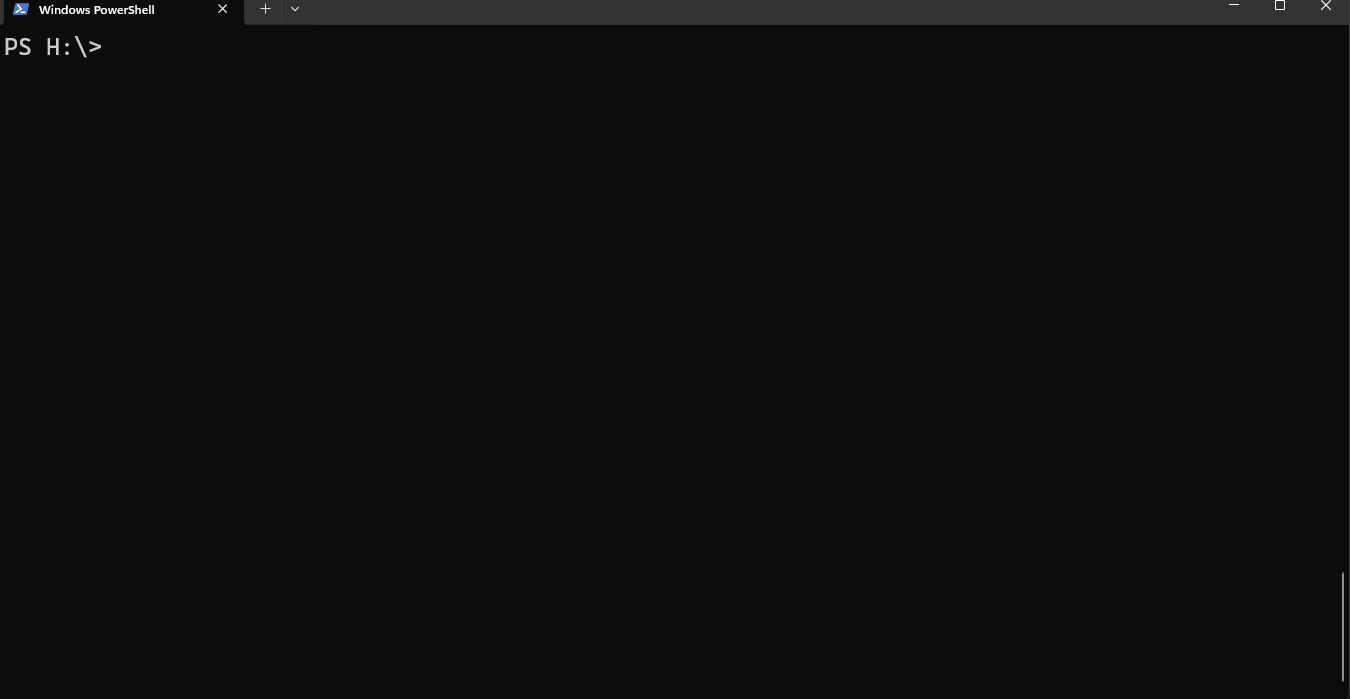The height and width of the screenshot is (699, 1350).
Task: Click blank terminal space near bottom left
Action: click(60, 660)
